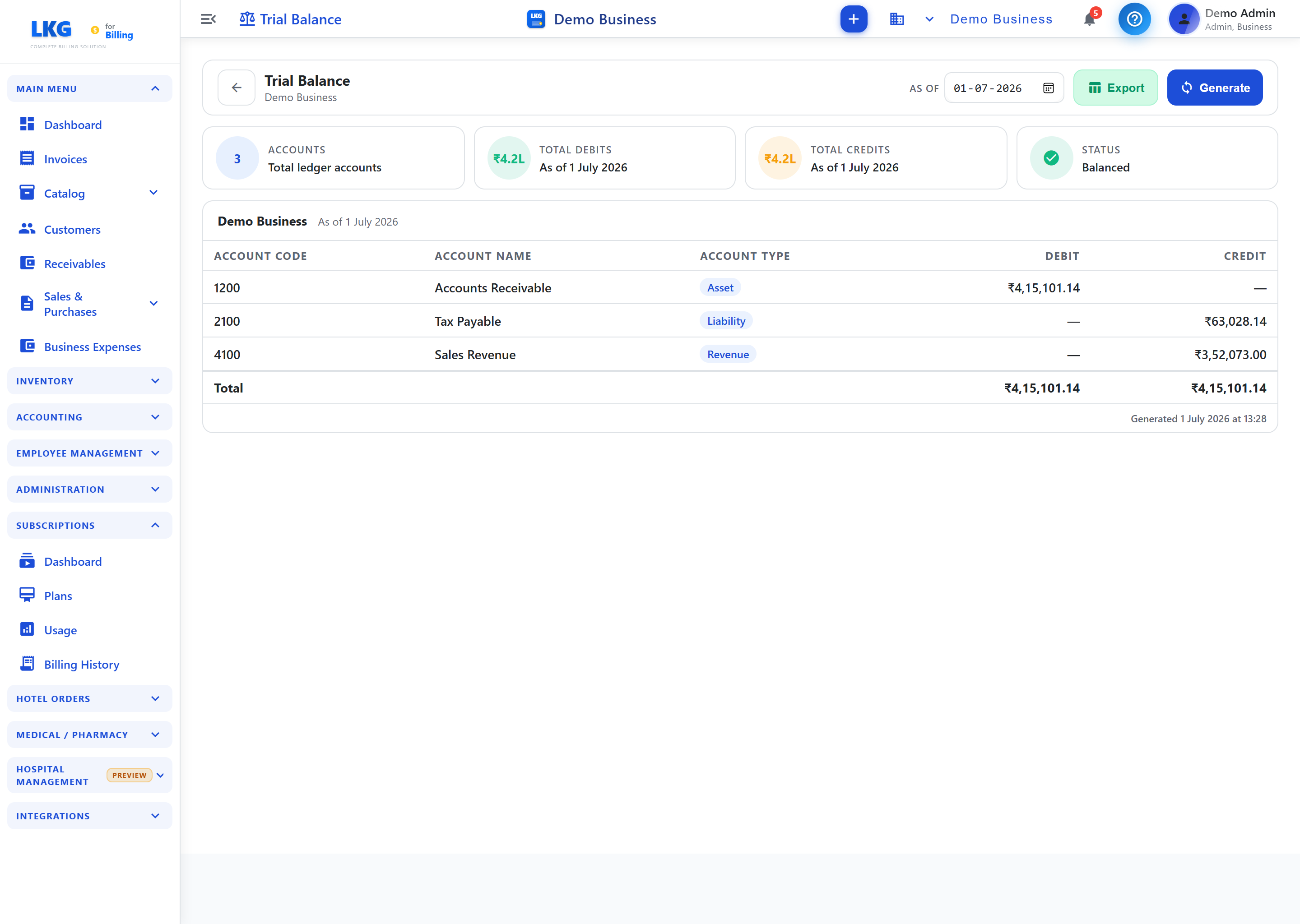Viewport: 1300px width, 924px height.
Task: Go back with the arrow button
Action: pyautogui.click(x=236, y=88)
